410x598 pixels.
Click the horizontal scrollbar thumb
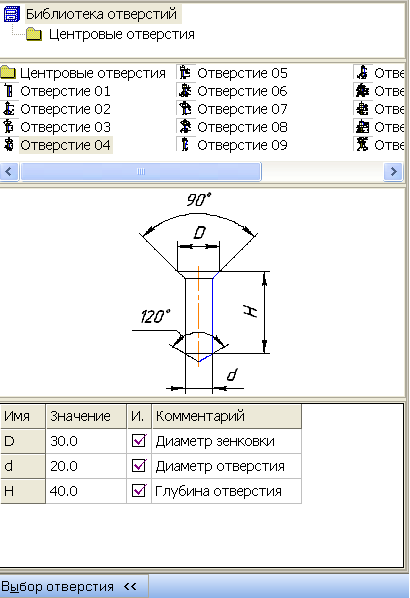[x=141, y=172]
